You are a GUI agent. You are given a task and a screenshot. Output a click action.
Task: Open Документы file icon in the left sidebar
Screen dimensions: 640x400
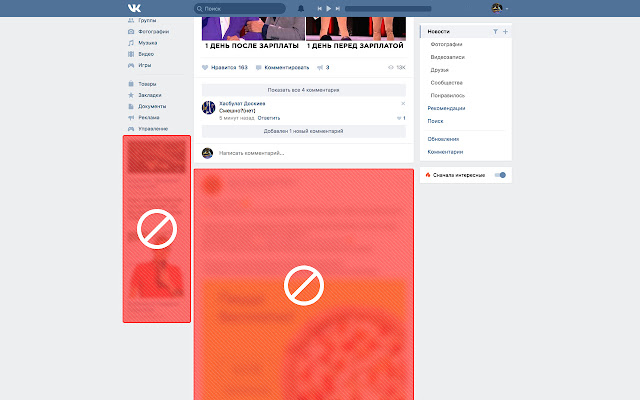pos(131,106)
